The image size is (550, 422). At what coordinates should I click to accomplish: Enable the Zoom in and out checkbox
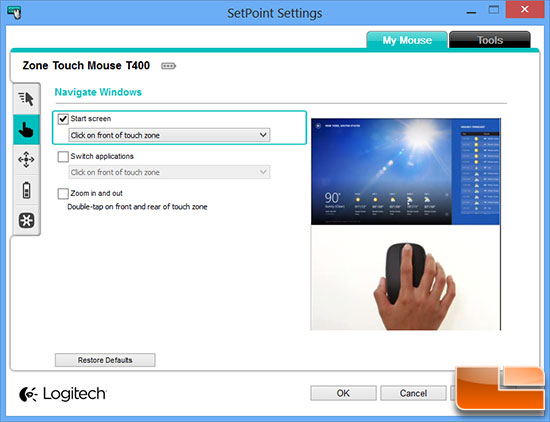[x=63, y=194]
